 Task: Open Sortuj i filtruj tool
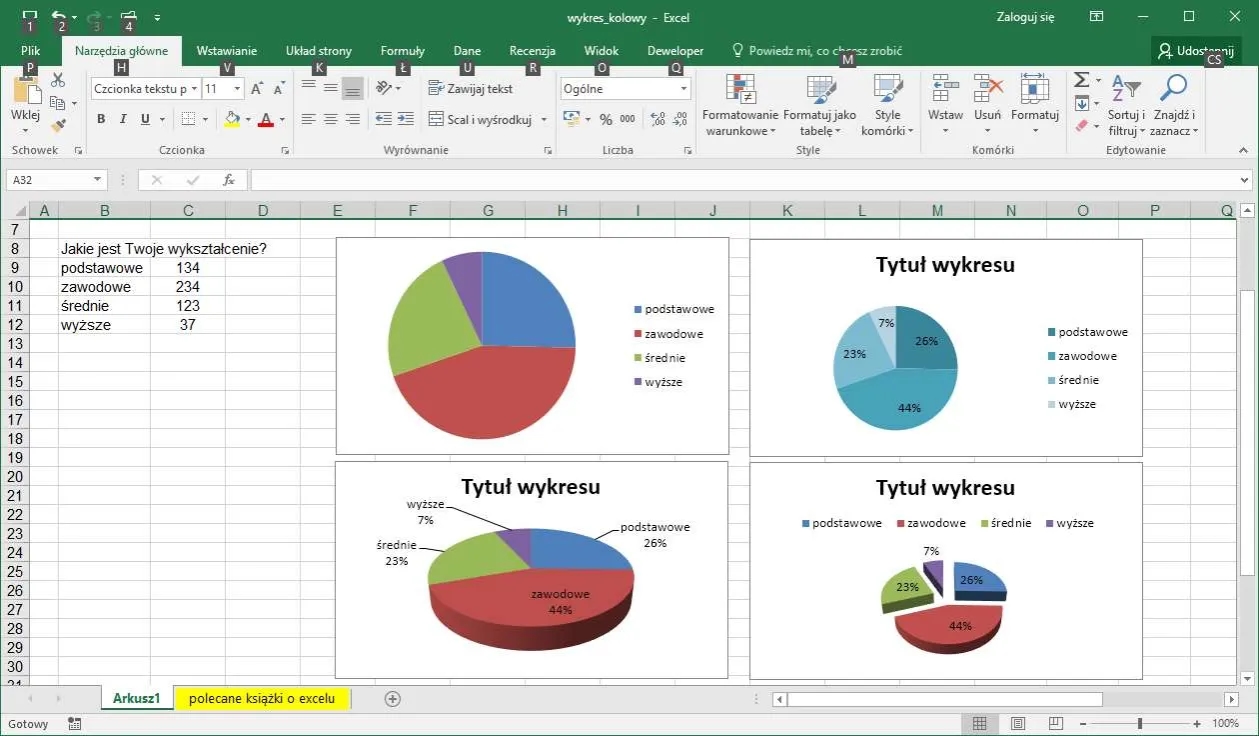coord(1125,105)
